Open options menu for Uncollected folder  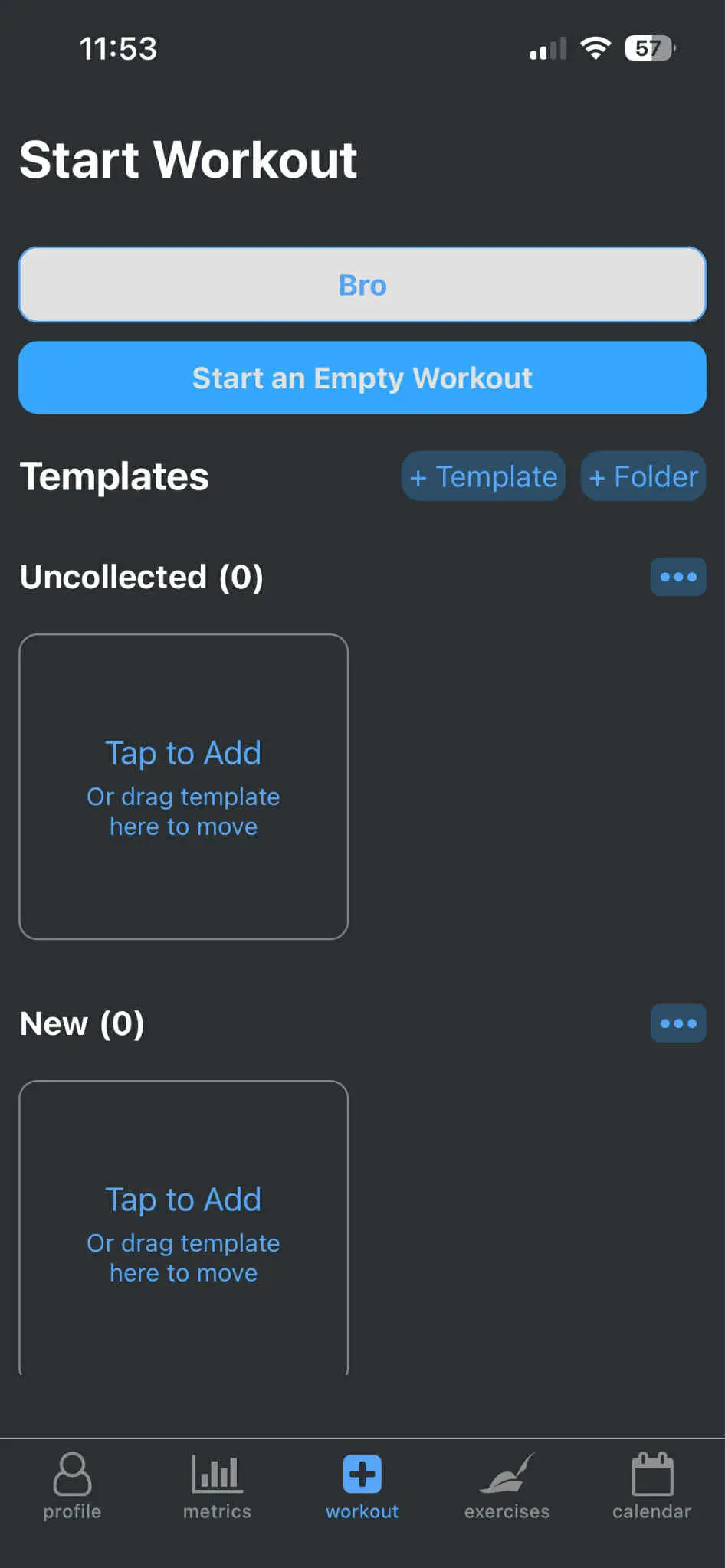677,577
